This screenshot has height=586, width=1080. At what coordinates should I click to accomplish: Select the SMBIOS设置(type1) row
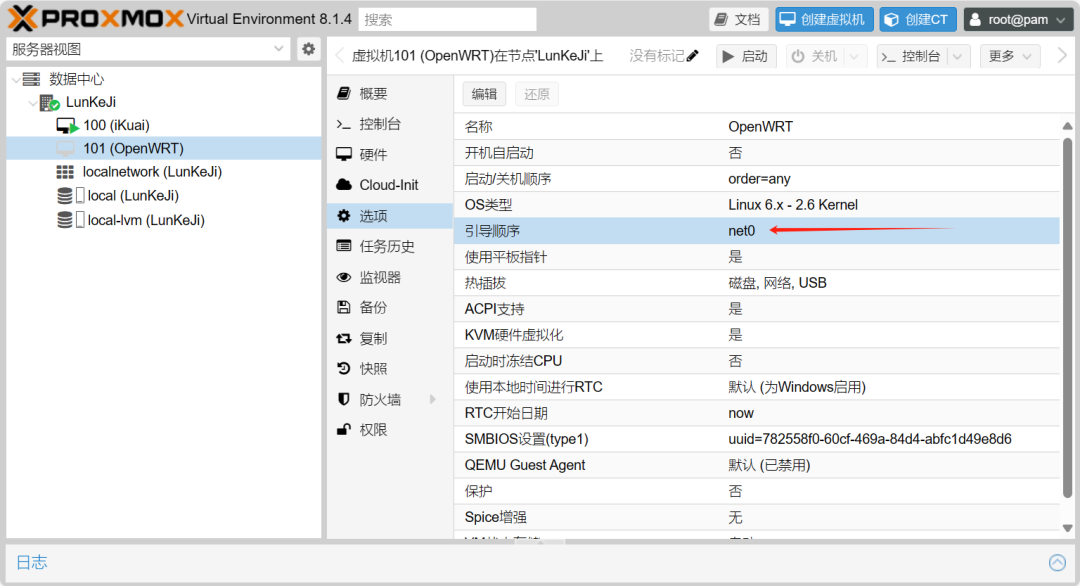756,439
